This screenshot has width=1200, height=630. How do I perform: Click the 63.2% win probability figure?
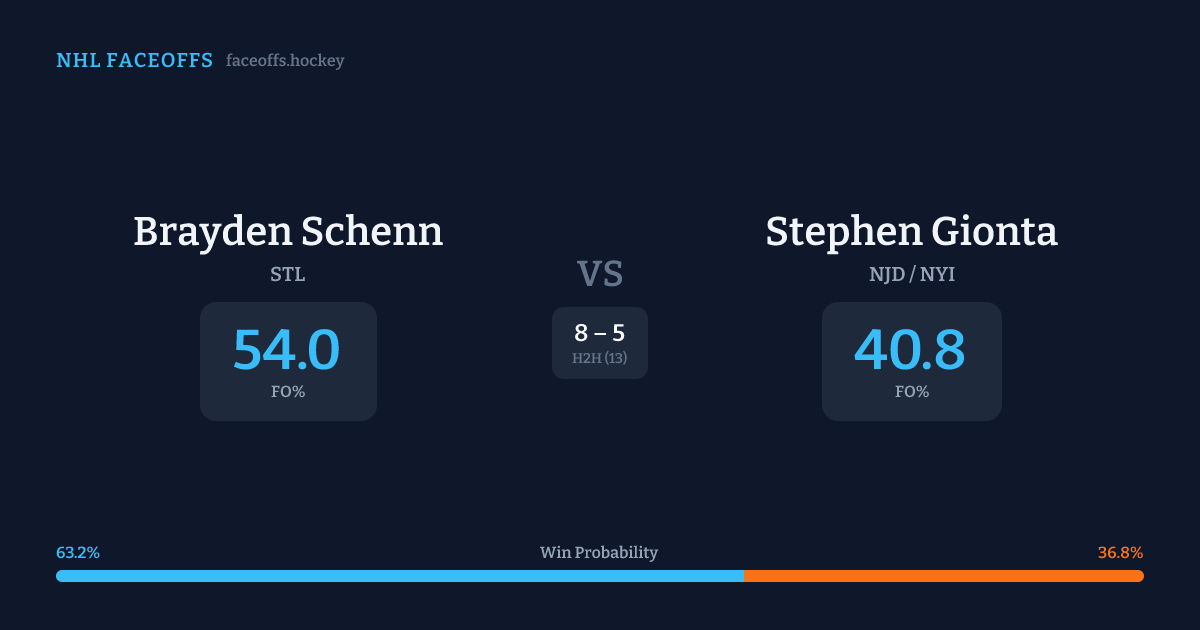(x=78, y=553)
